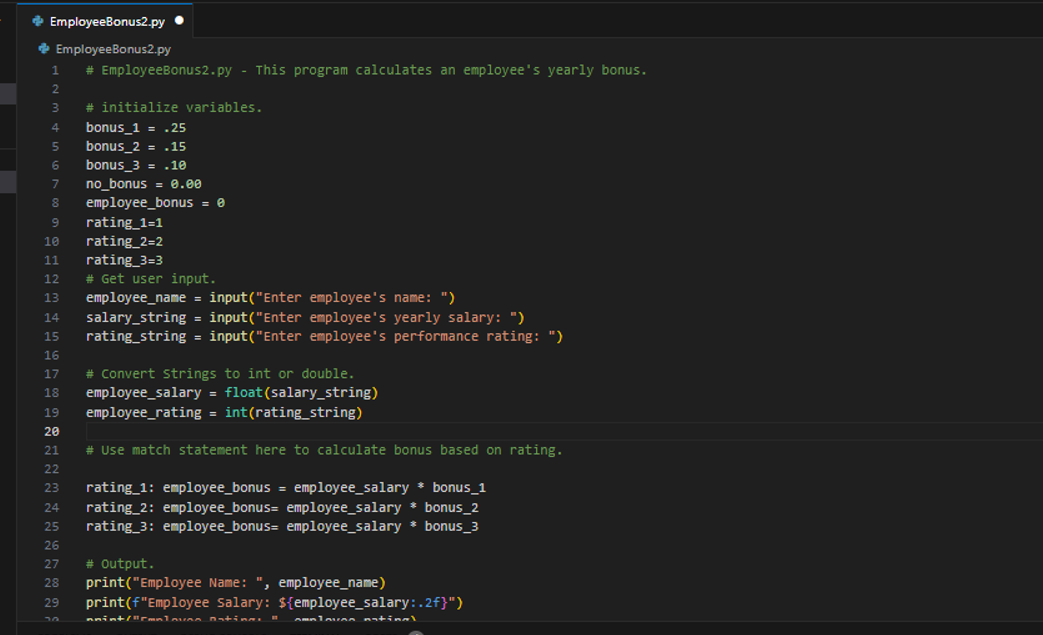This screenshot has width=1043, height=635.
Task: Click the 'rating_2=2' line
Action: pos(124,241)
